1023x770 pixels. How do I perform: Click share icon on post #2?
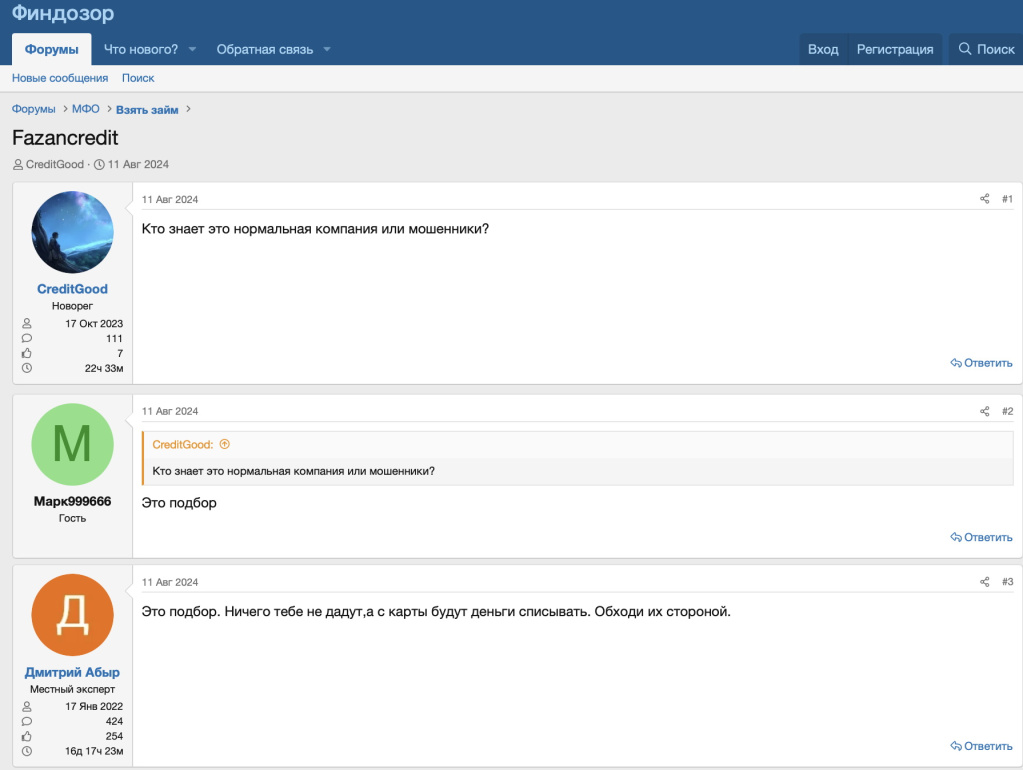pos(984,411)
